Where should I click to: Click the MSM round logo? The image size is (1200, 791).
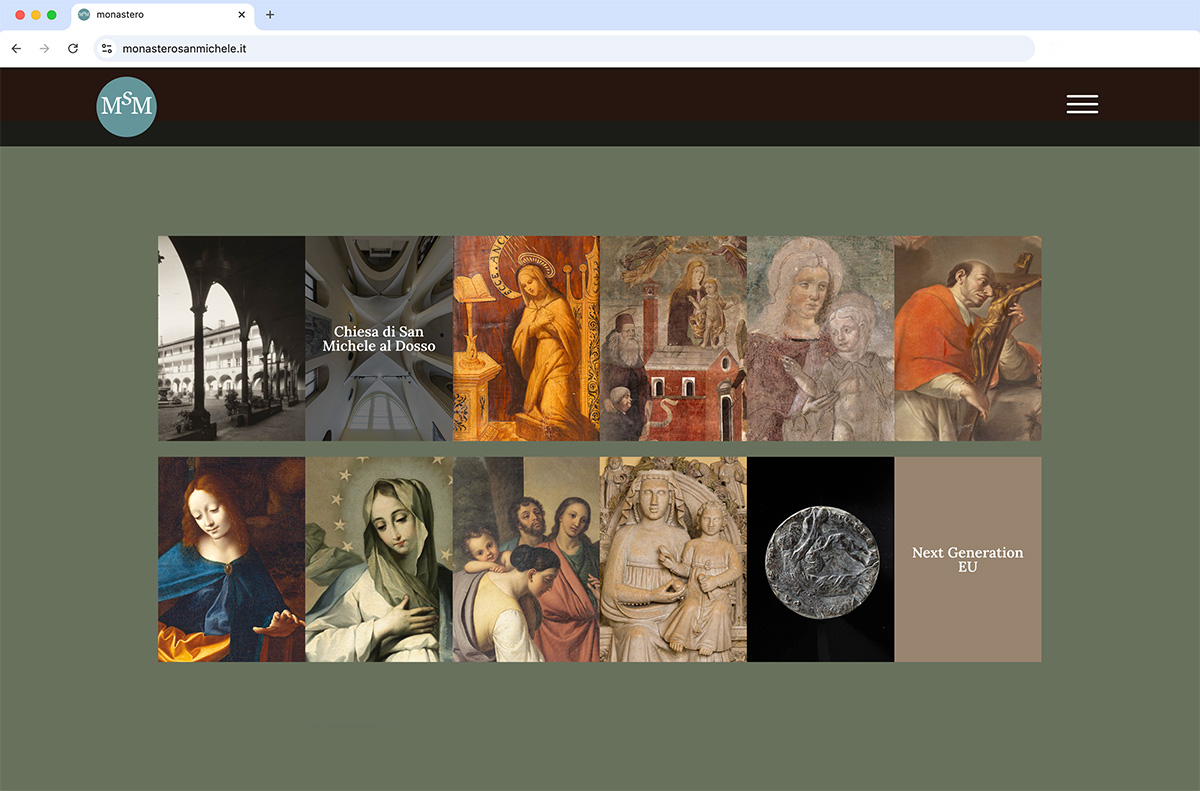(x=126, y=106)
